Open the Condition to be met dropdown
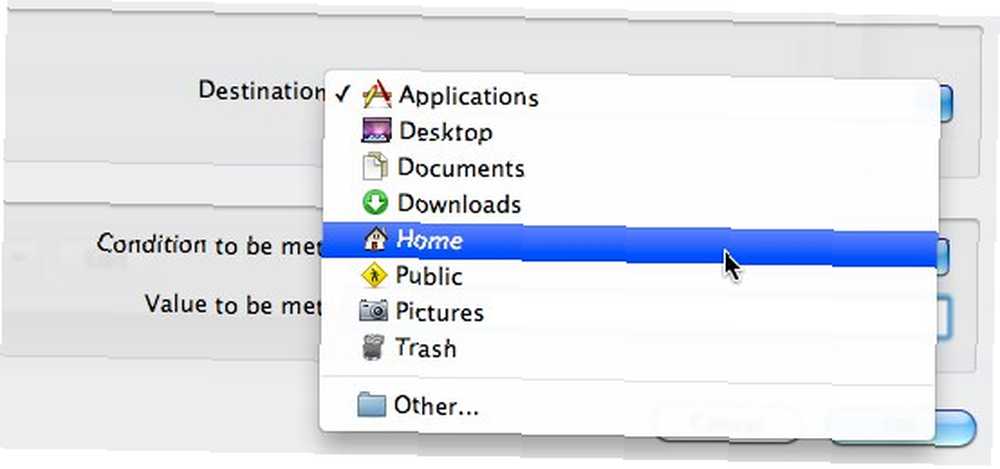Screen dimensions: 1000x469 coord(944,255)
